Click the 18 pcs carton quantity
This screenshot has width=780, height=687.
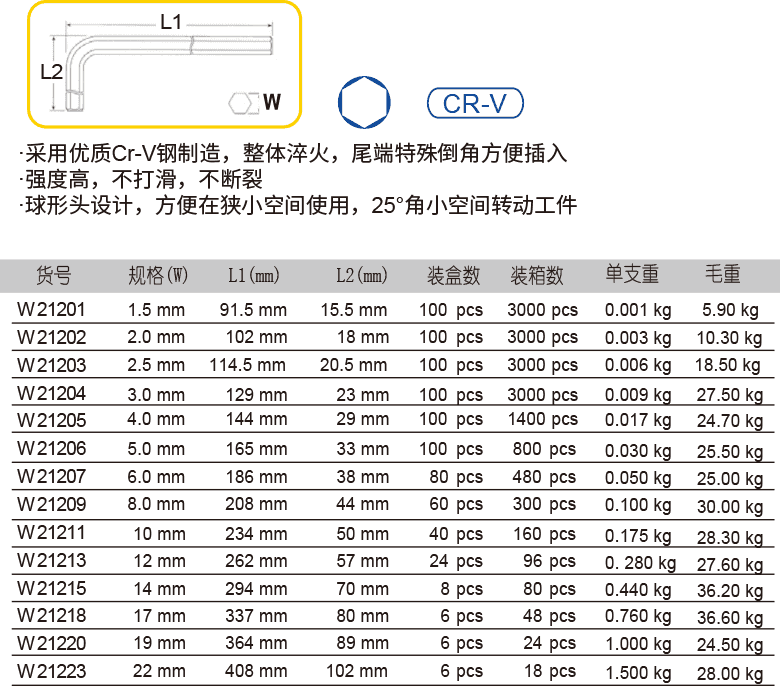point(550,671)
